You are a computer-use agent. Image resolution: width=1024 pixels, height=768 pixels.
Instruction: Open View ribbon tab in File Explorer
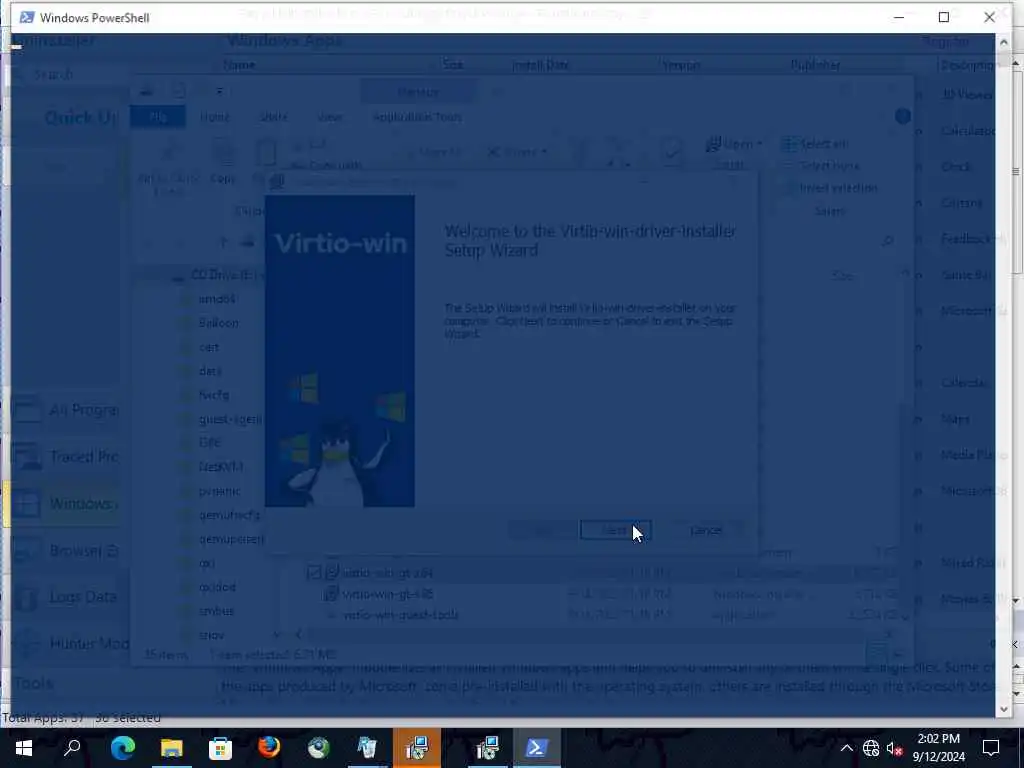coord(330,117)
